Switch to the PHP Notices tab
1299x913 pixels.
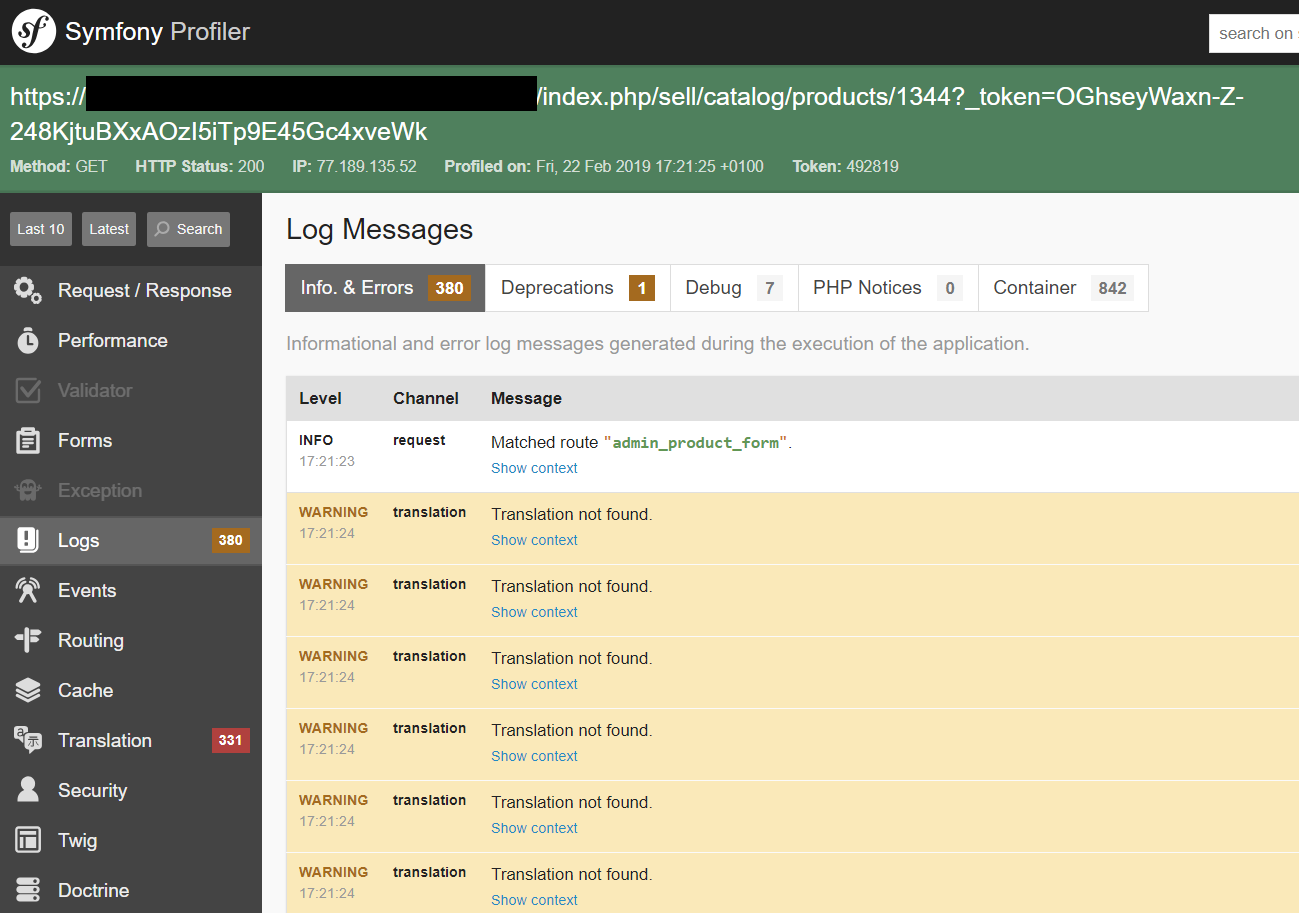(x=888, y=288)
